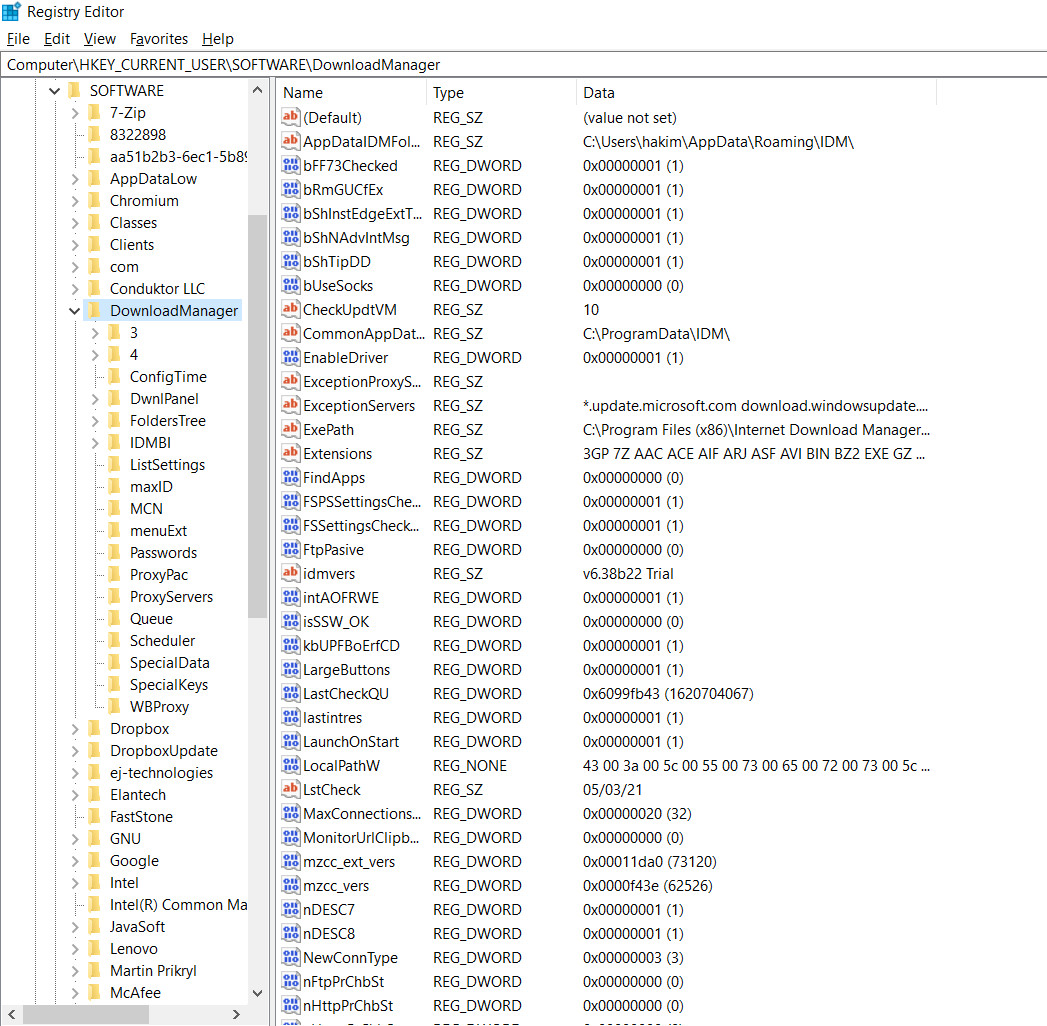The width and height of the screenshot is (1047, 1026).
Task: Click the folder icon of McAfee key
Action: point(94,993)
